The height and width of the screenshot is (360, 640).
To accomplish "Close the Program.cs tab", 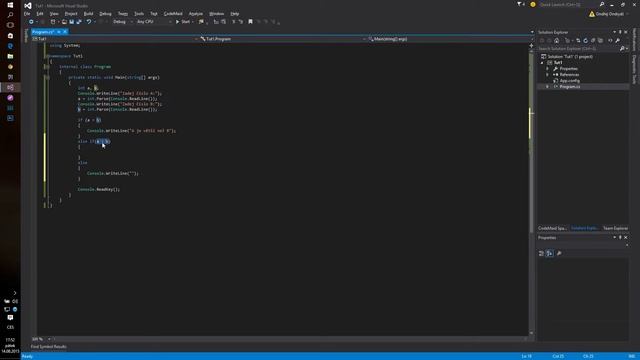I will (65, 32).
